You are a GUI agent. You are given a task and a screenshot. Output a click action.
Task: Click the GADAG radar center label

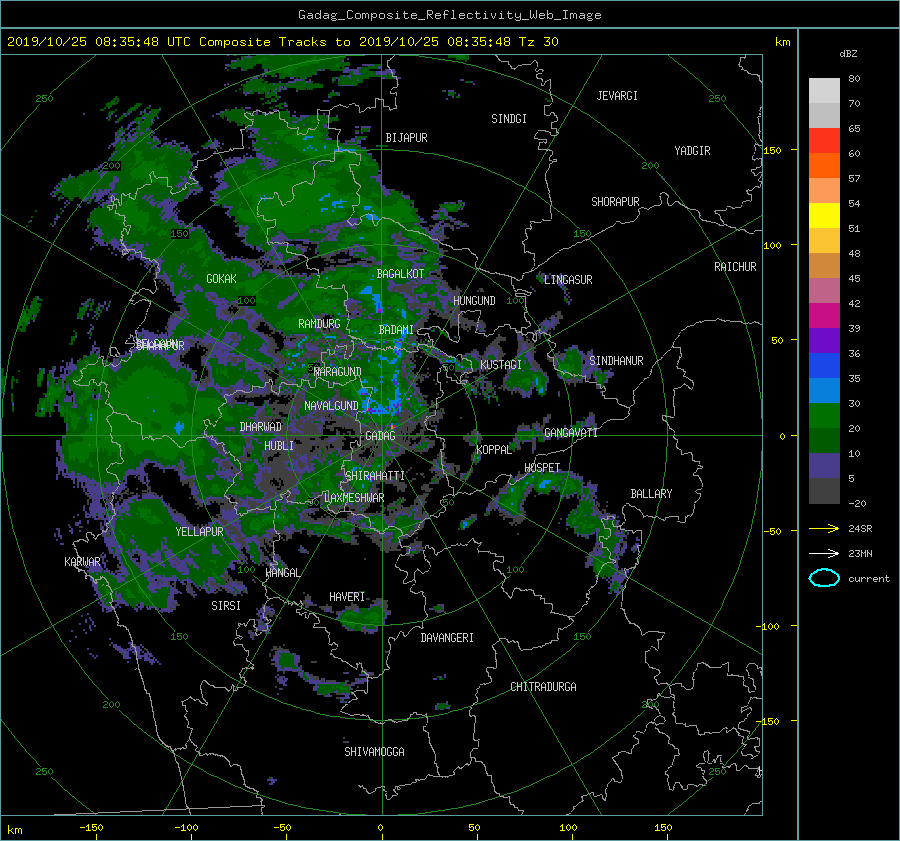click(381, 436)
